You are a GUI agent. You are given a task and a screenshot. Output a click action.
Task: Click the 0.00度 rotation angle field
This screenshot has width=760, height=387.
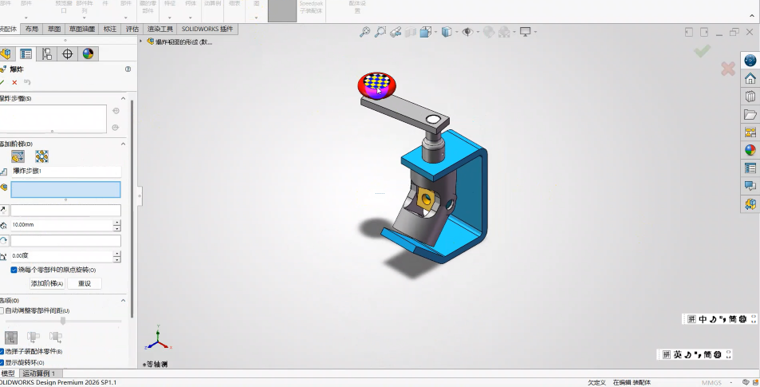pyautogui.click(x=62, y=256)
